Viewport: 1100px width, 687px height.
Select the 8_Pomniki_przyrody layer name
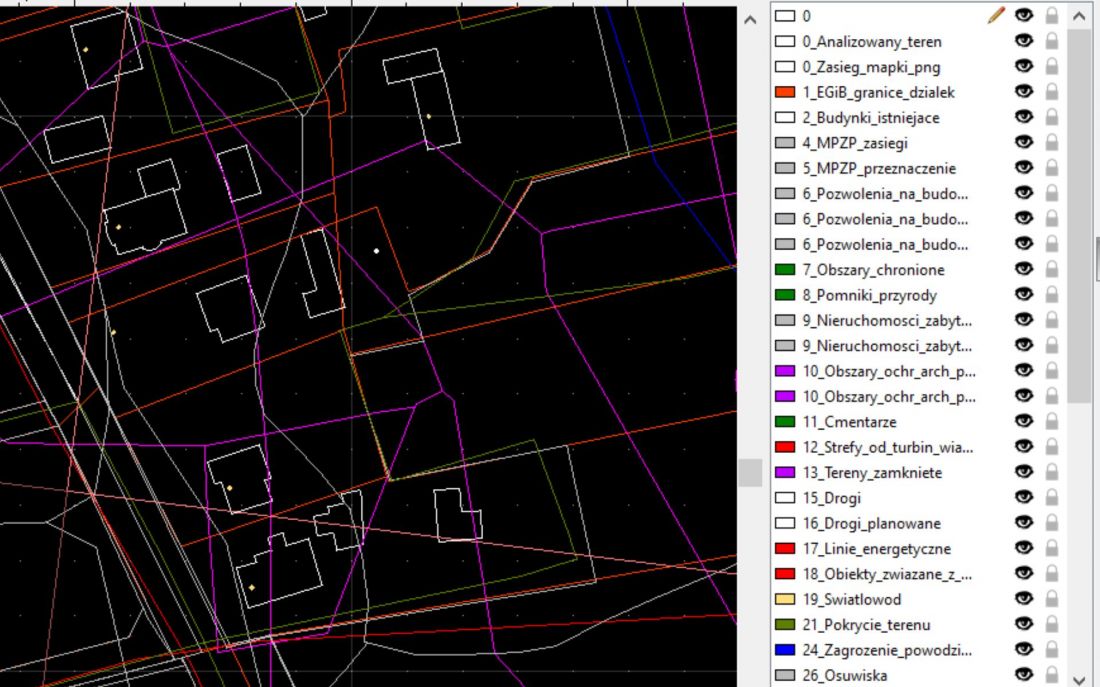click(x=870, y=295)
